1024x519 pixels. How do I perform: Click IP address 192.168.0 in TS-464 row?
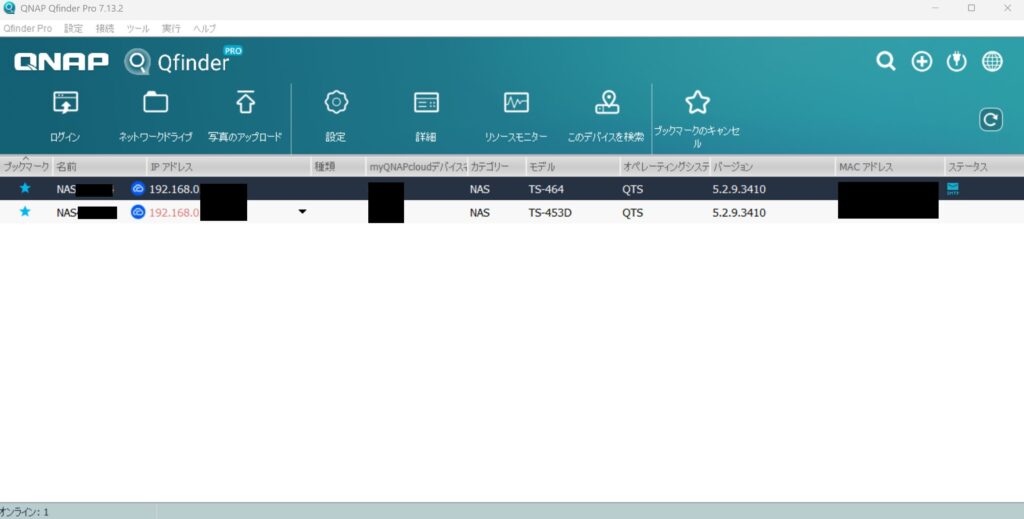click(x=174, y=189)
